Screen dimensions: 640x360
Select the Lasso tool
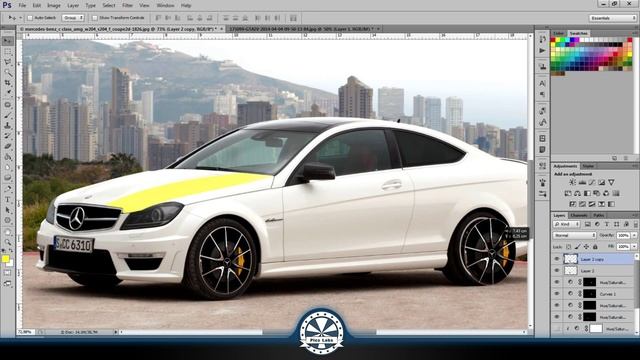(8, 62)
